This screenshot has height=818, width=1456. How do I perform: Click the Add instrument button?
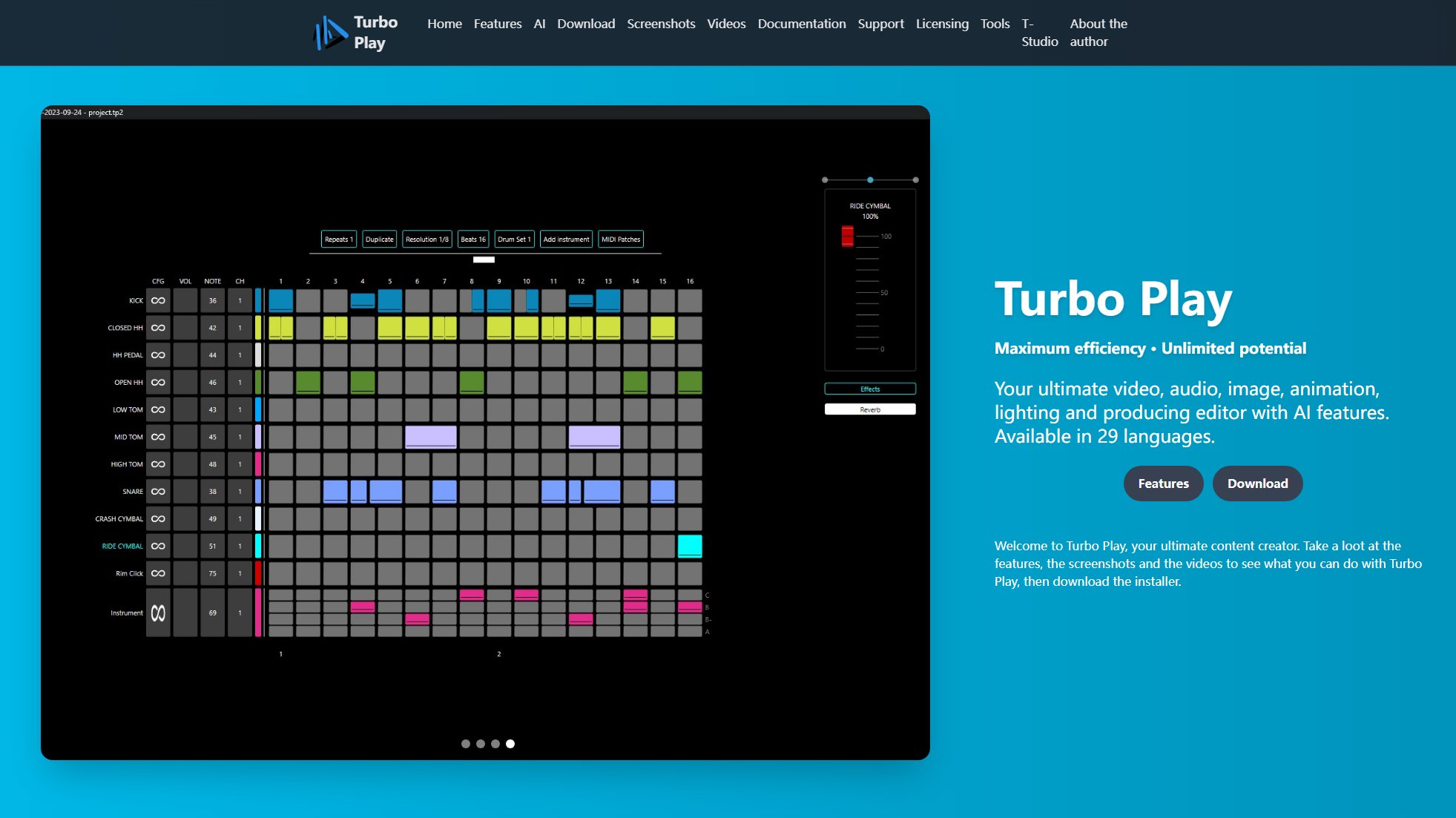point(566,239)
